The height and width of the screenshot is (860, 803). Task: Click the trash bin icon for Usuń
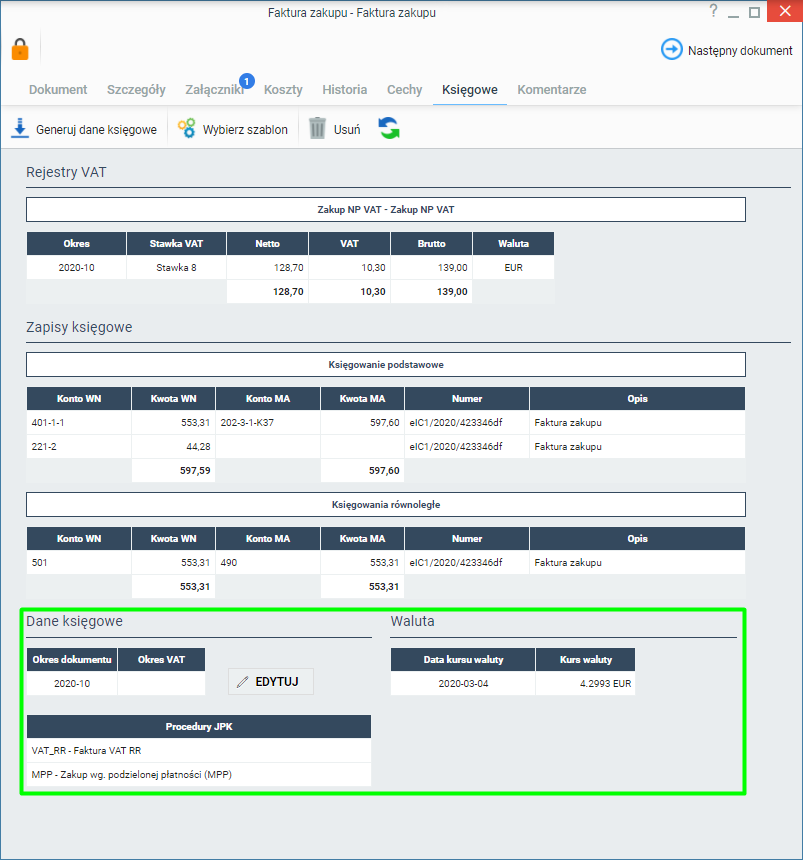(317, 128)
